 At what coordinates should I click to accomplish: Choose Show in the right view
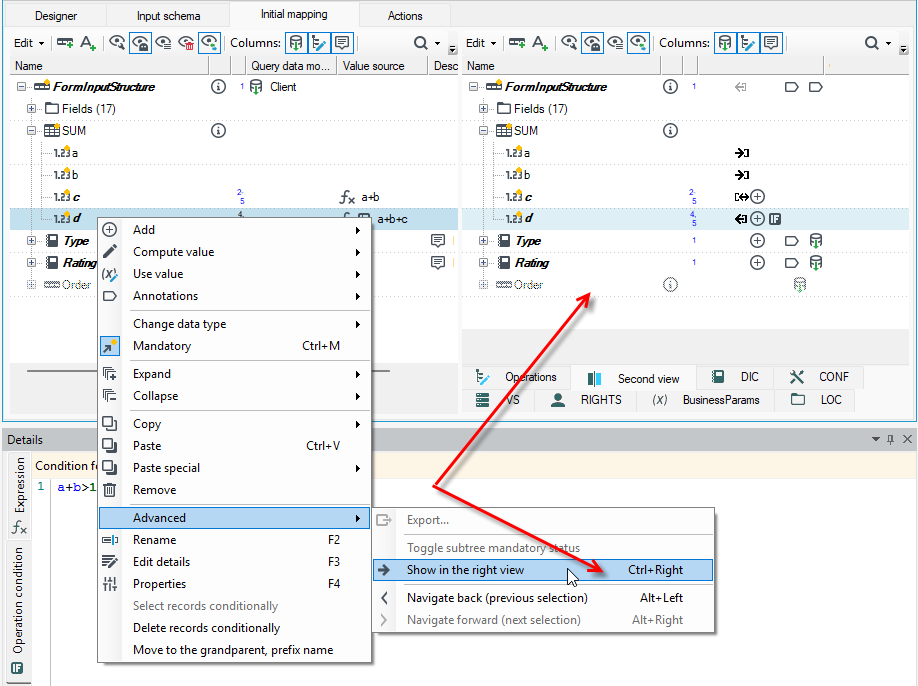pyautogui.click(x=543, y=570)
